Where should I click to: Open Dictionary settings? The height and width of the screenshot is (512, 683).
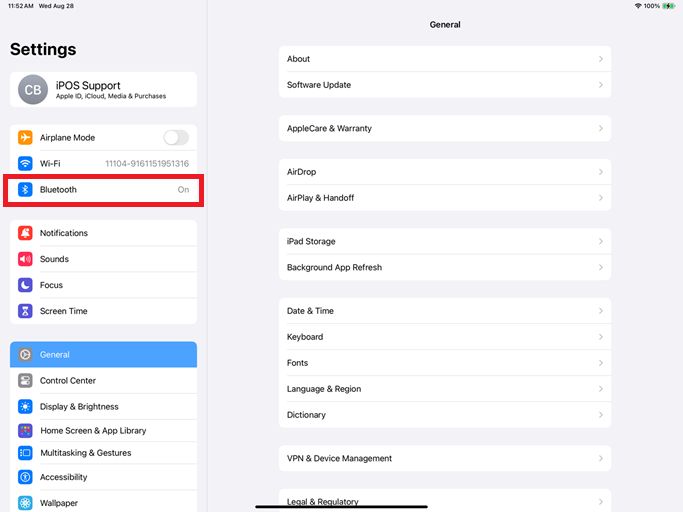(x=445, y=415)
